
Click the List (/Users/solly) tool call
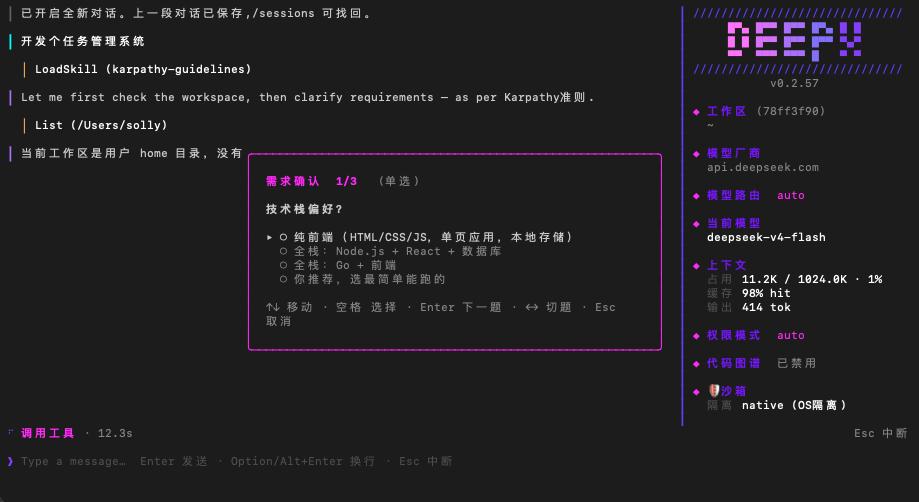point(101,125)
